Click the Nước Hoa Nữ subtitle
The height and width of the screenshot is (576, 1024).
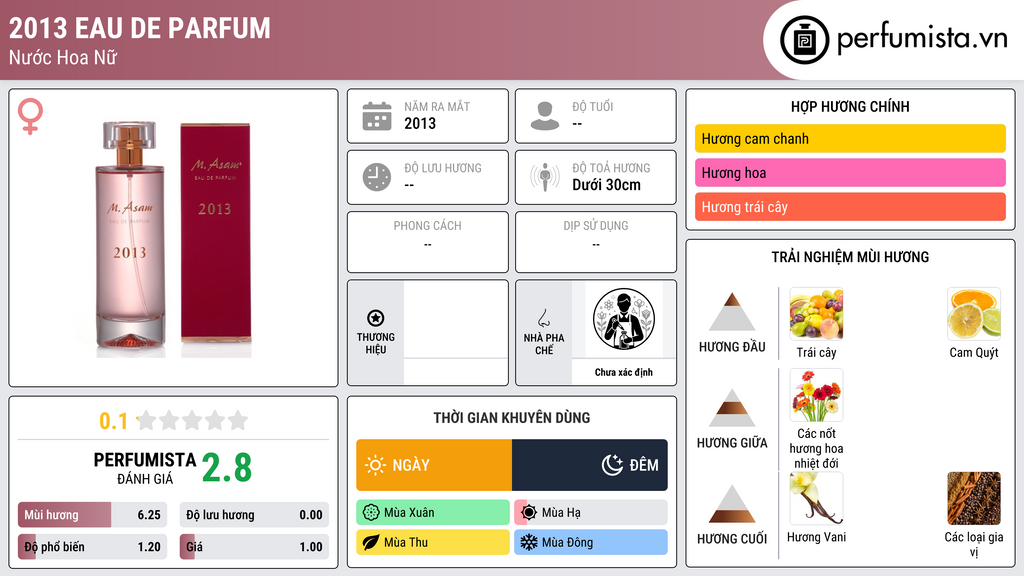63,57
